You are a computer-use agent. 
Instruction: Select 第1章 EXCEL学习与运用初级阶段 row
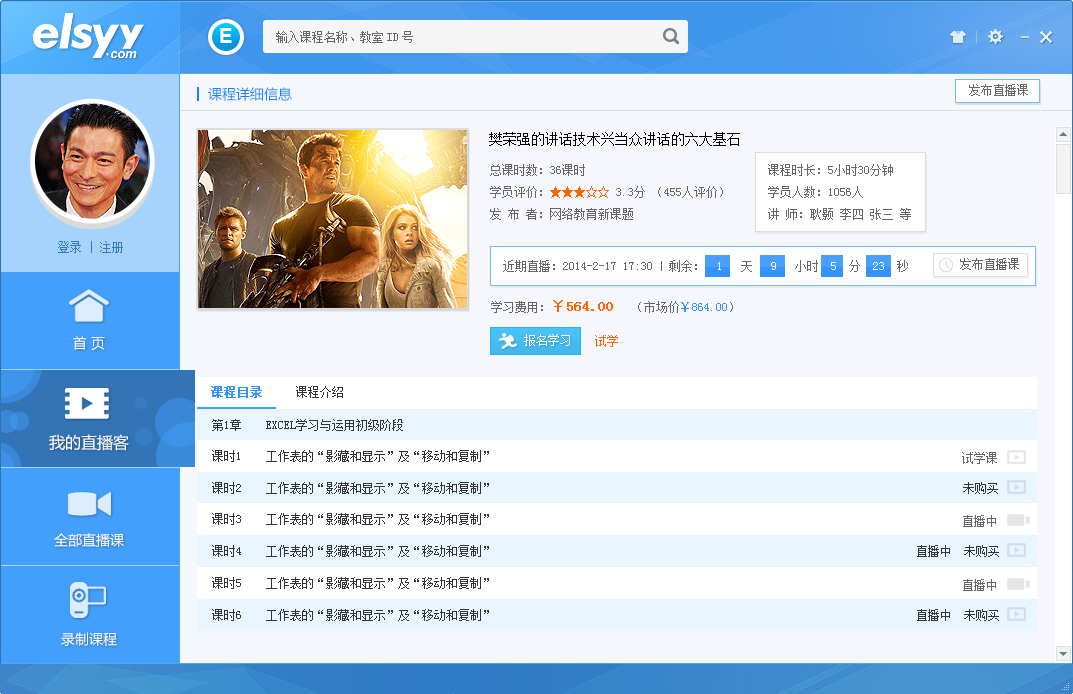(617, 425)
